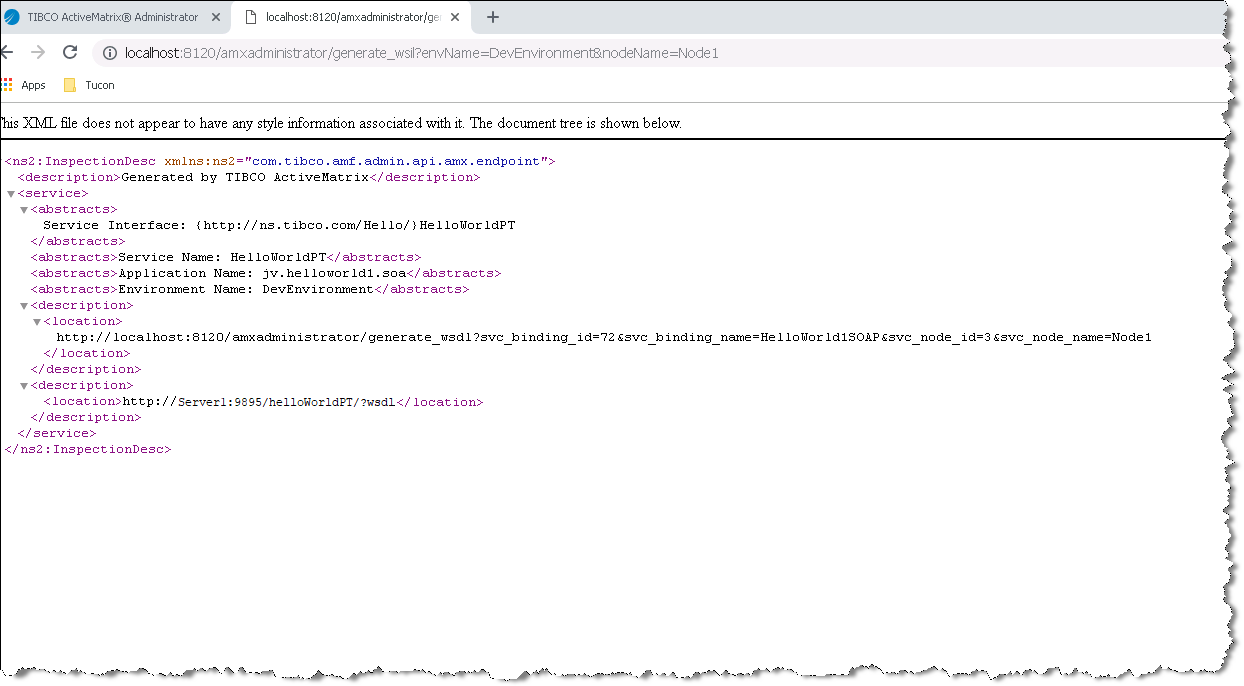
Task: Open site information icon in address bar
Action: tap(111, 53)
